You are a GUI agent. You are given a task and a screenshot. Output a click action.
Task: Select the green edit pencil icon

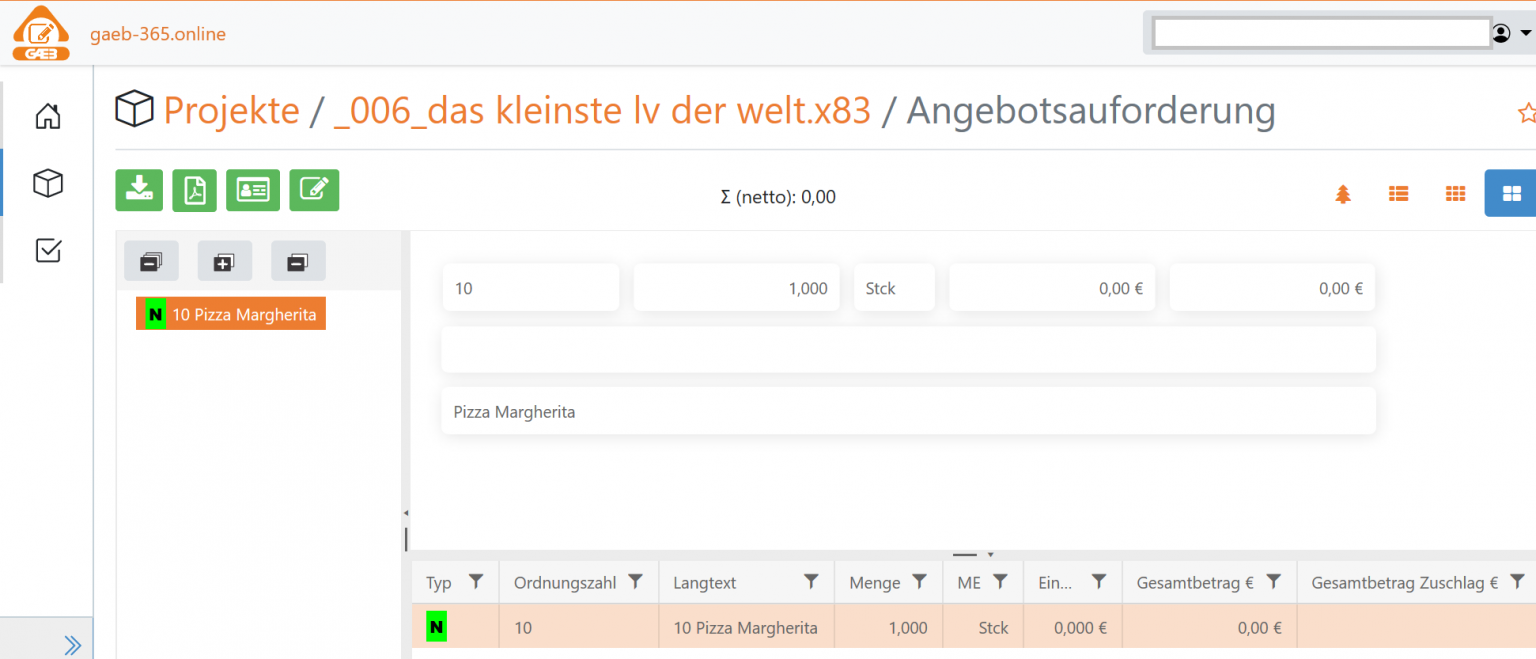(314, 190)
